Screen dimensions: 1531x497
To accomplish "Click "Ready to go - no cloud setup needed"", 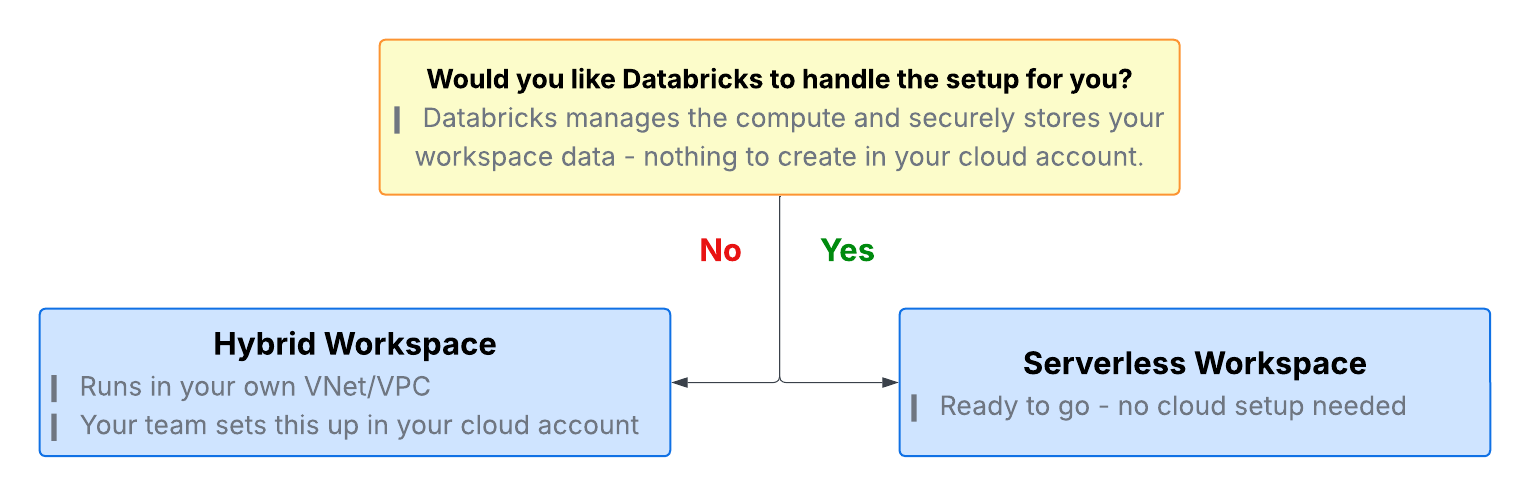I will [1173, 406].
